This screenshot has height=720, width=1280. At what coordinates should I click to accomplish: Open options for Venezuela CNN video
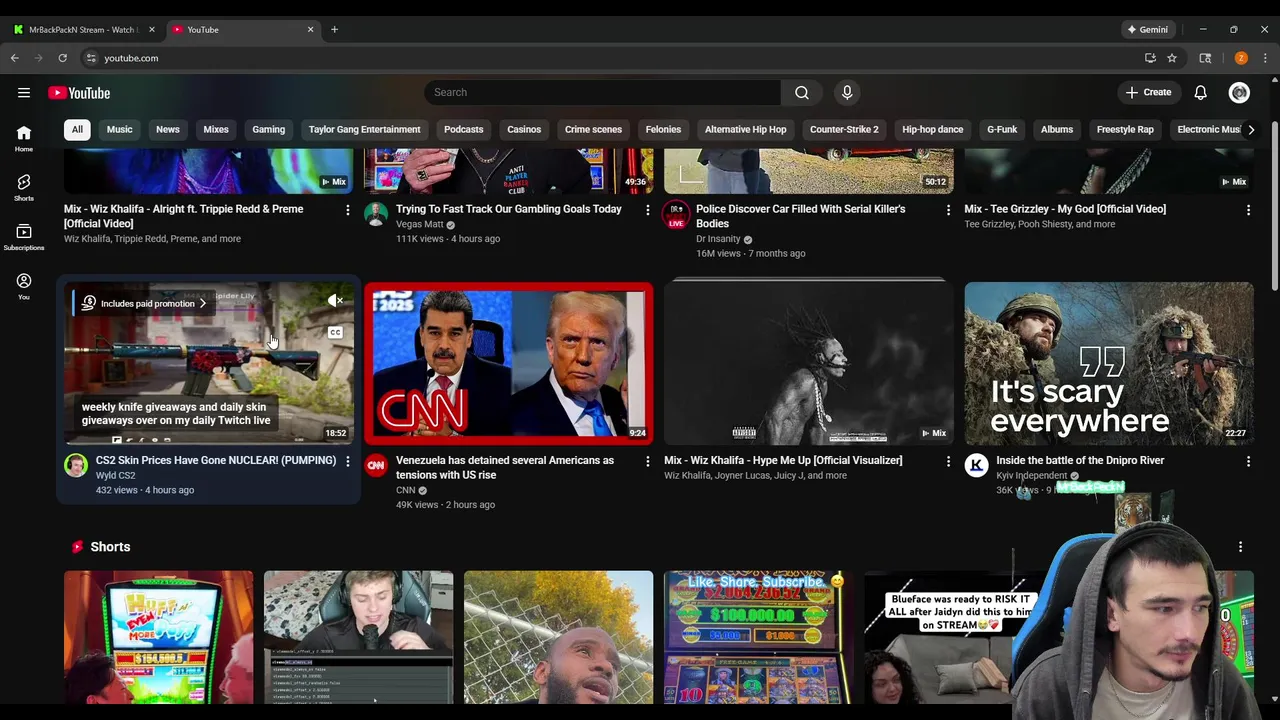(x=648, y=461)
